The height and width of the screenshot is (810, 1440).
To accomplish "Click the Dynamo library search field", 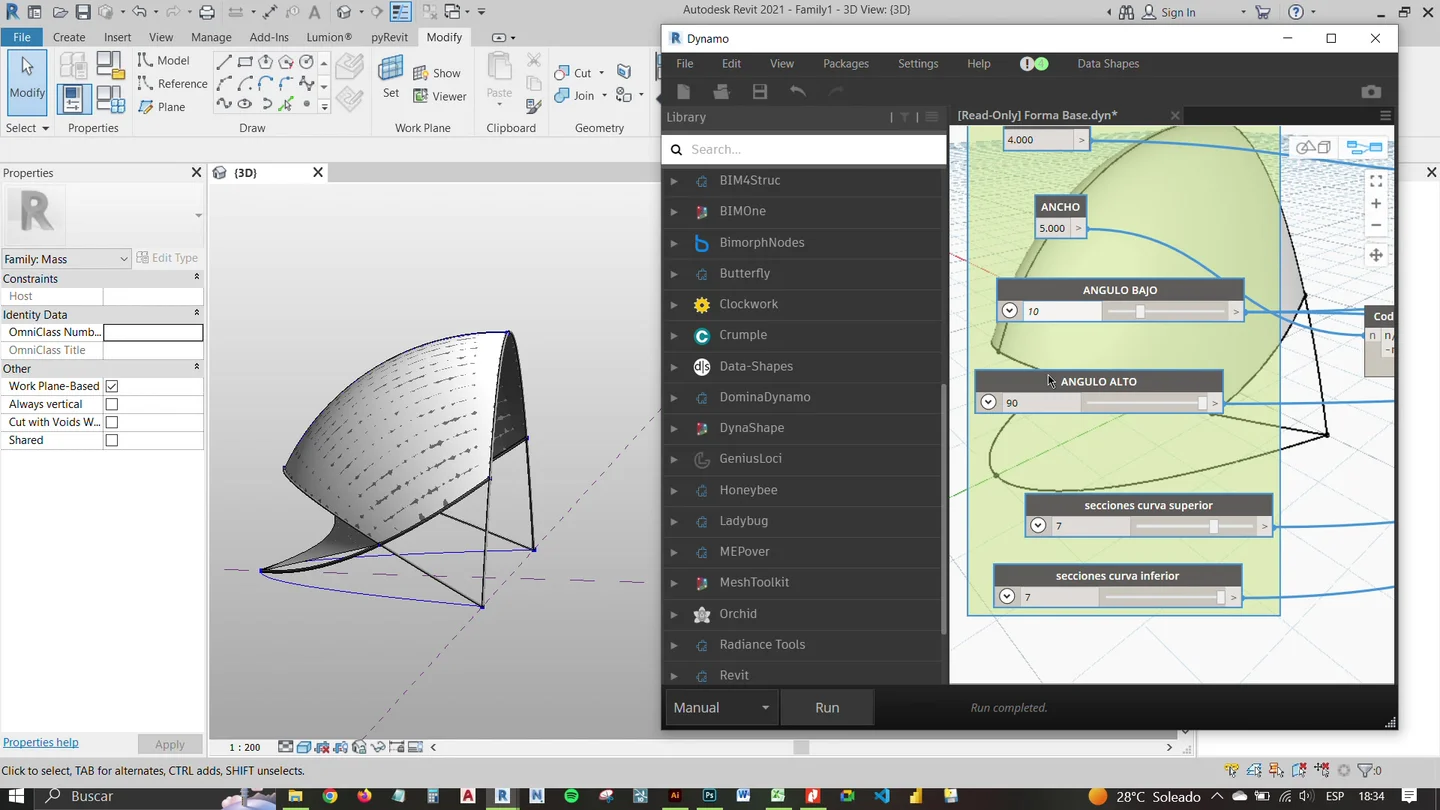I will pos(804,149).
